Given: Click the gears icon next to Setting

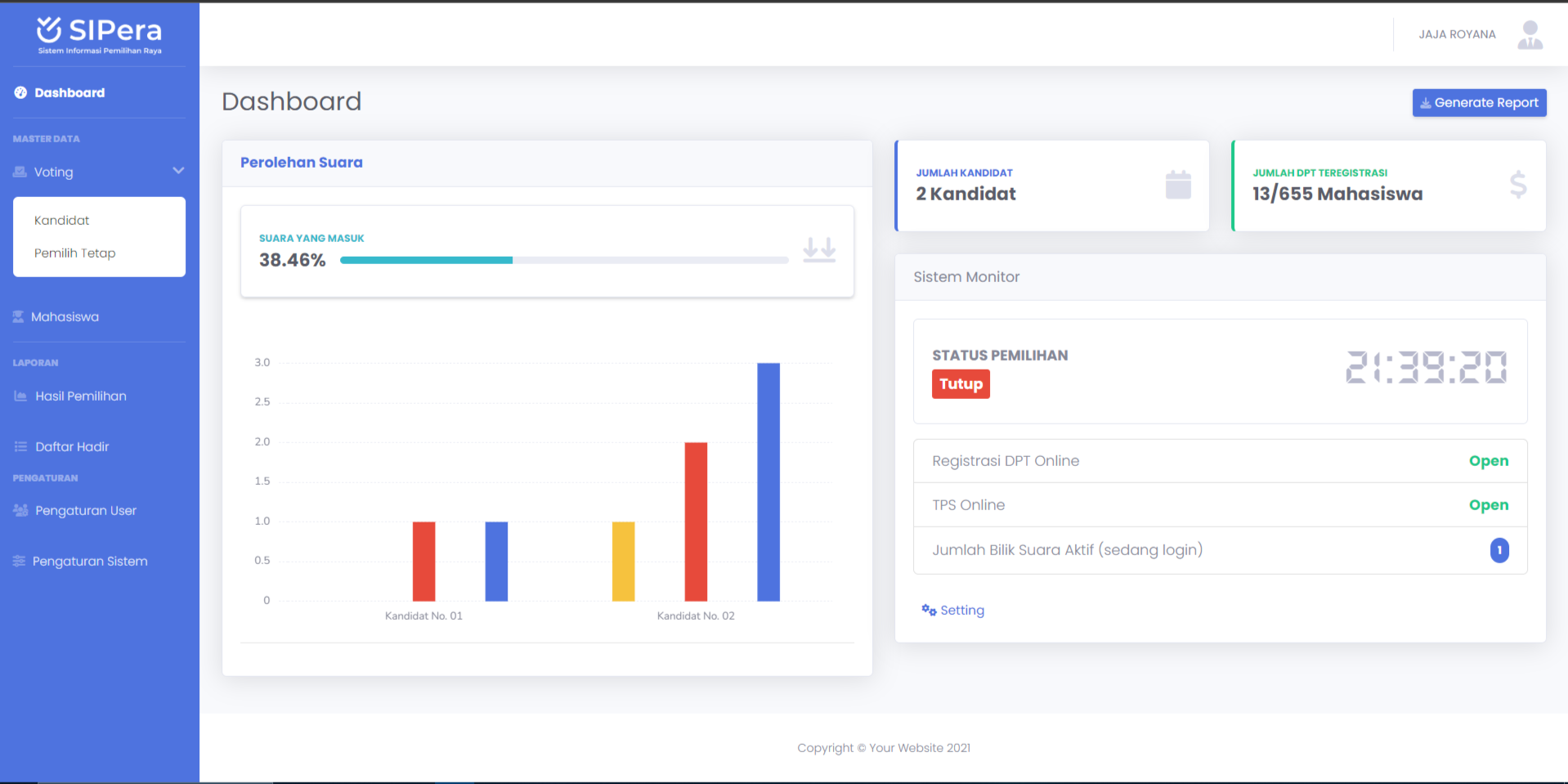Looking at the screenshot, I should [x=929, y=611].
